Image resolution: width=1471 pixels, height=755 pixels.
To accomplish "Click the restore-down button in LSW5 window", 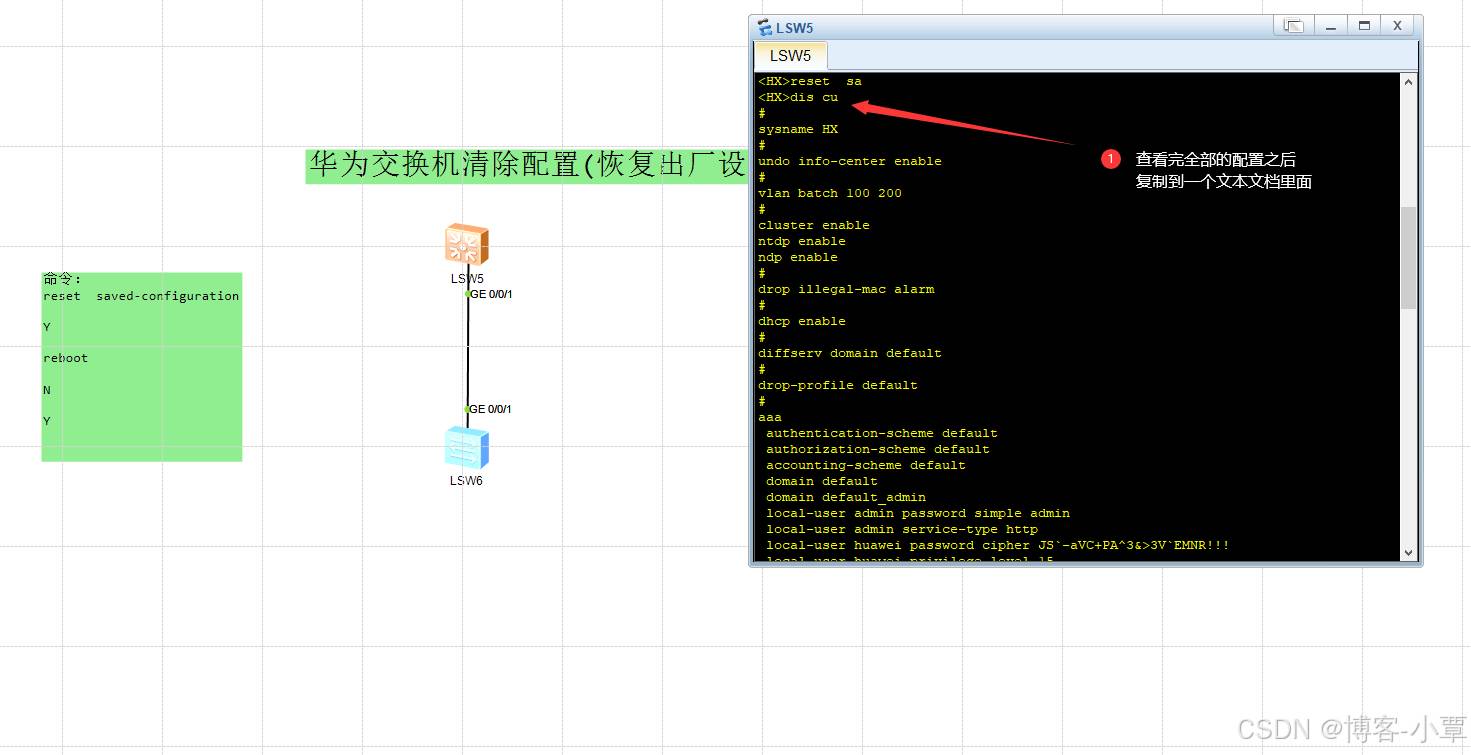I will coord(1293,26).
